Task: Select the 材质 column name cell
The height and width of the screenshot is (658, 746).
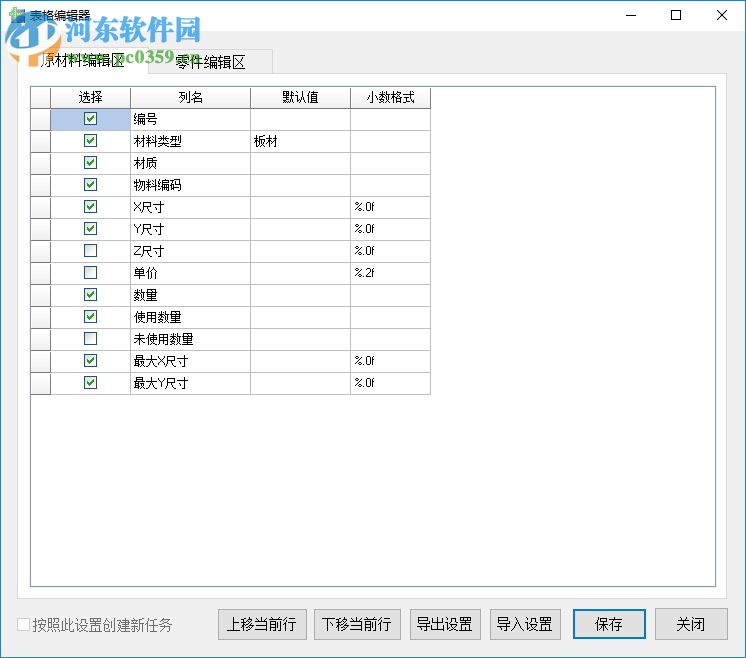Action: click(190, 163)
